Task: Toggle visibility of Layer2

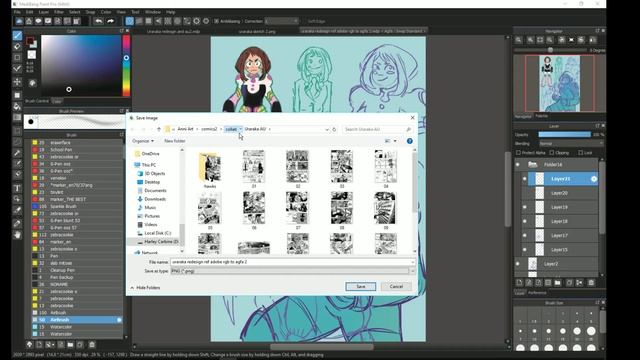Action: [518, 264]
